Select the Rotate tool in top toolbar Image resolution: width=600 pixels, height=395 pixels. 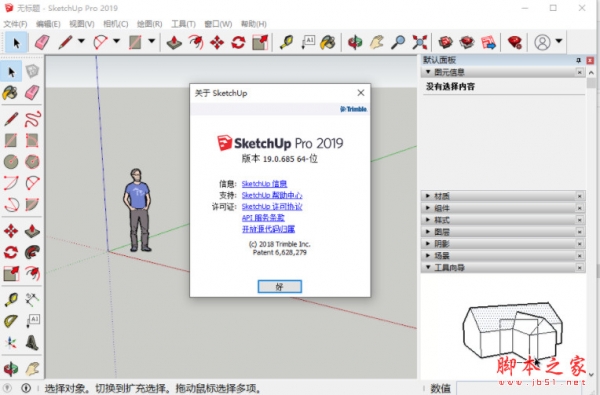tap(238, 42)
